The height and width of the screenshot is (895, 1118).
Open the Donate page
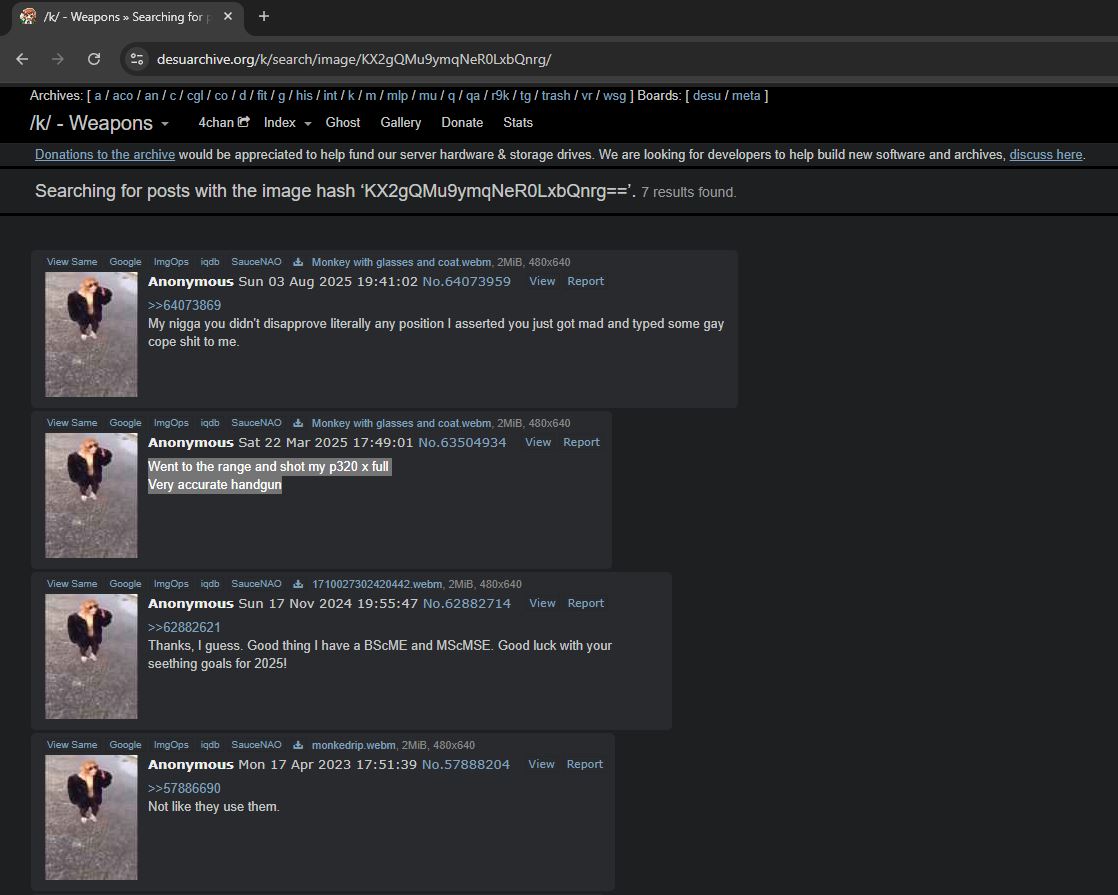point(462,123)
